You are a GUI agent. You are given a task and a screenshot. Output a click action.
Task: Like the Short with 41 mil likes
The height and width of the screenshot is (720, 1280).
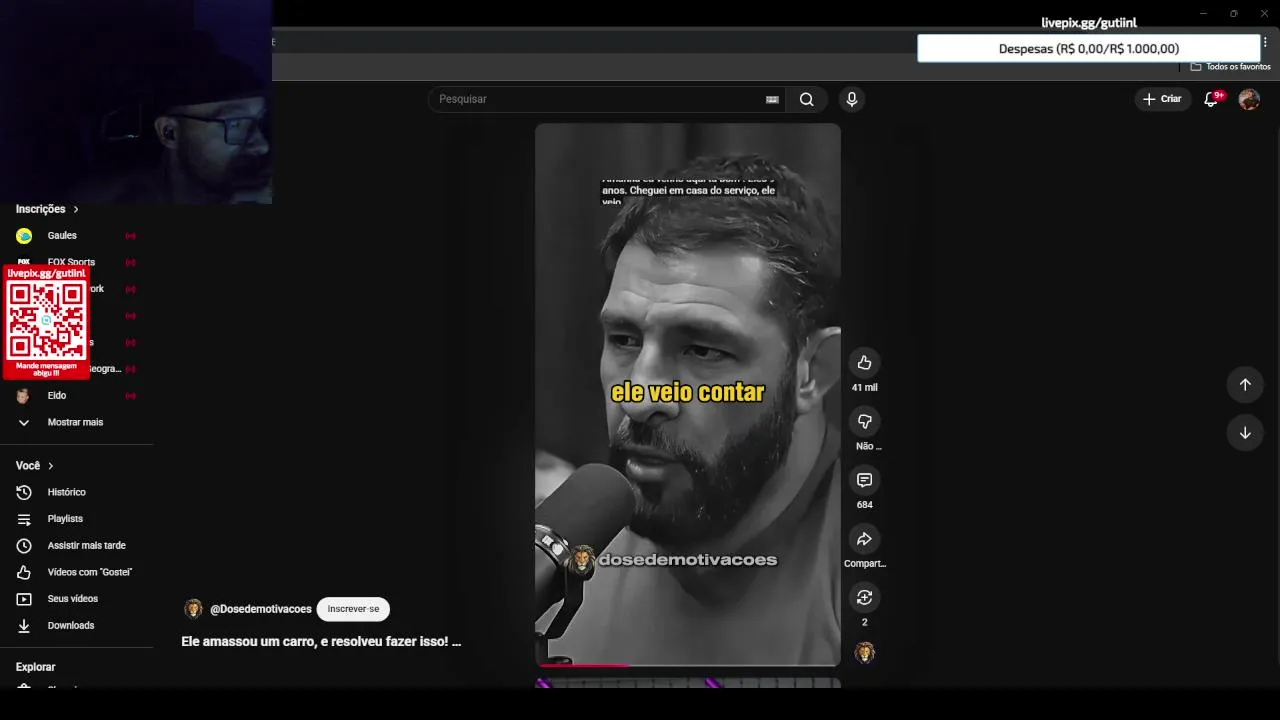pyautogui.click(x=864, y=363)
